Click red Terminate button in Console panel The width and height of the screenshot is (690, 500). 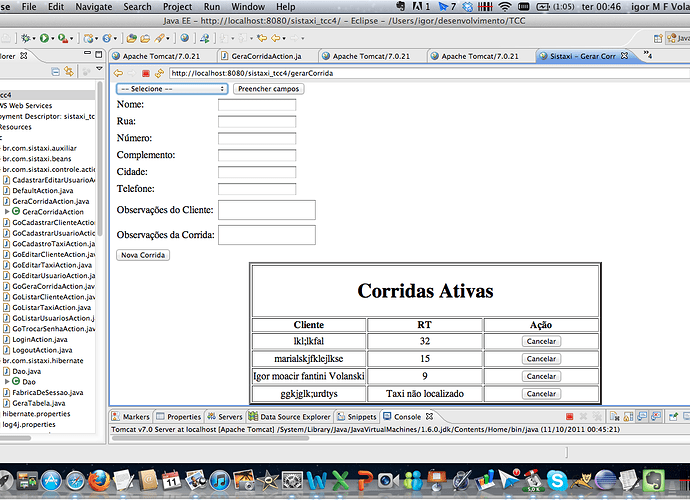point(569,416)
